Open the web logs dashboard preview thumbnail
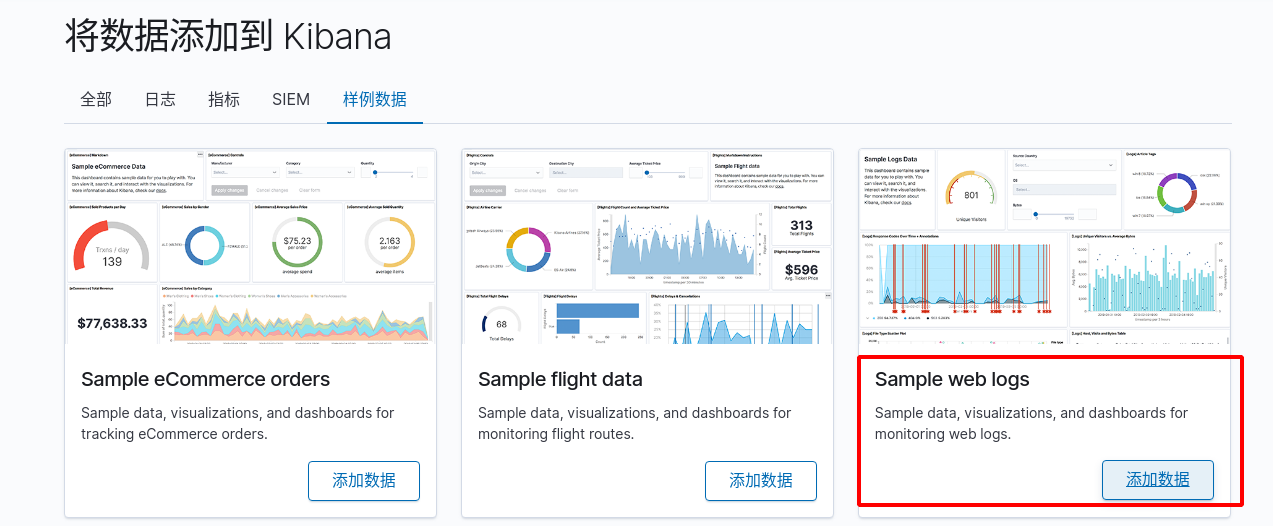1273x526 pixels. [1044, 246]
